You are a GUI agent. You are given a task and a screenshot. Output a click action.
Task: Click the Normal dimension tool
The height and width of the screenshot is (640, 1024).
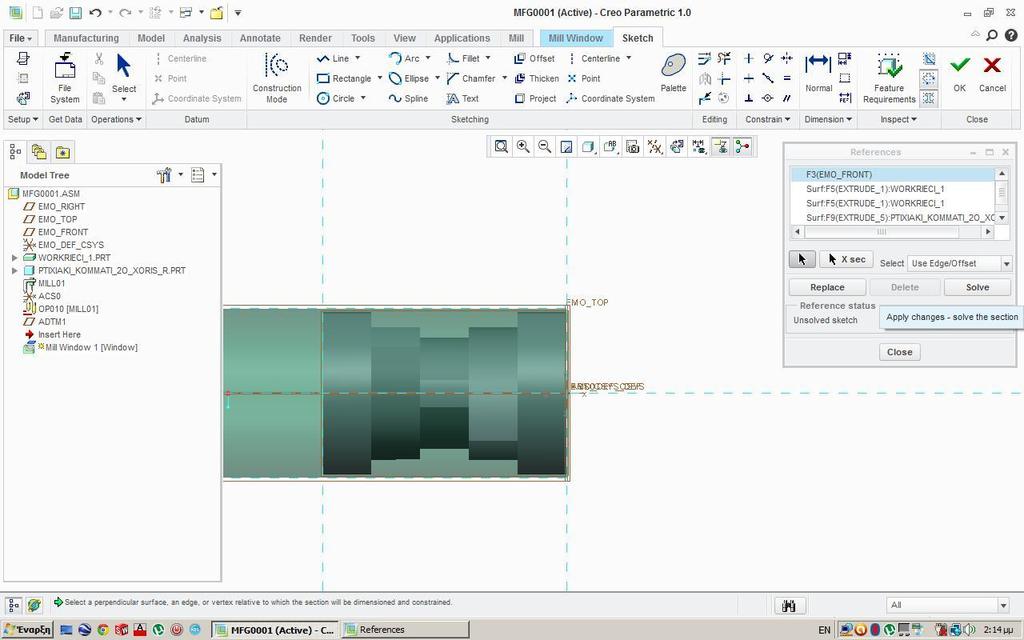tap(818, 73)
